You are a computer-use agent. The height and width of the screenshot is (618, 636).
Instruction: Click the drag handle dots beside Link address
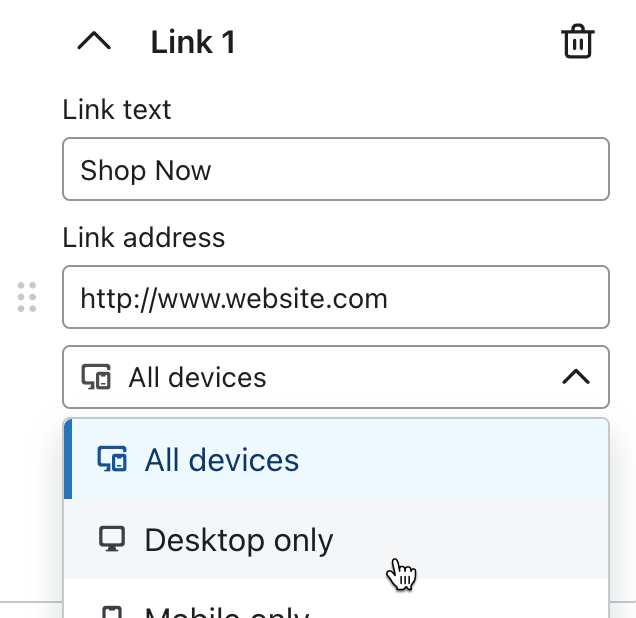(27, 297)
